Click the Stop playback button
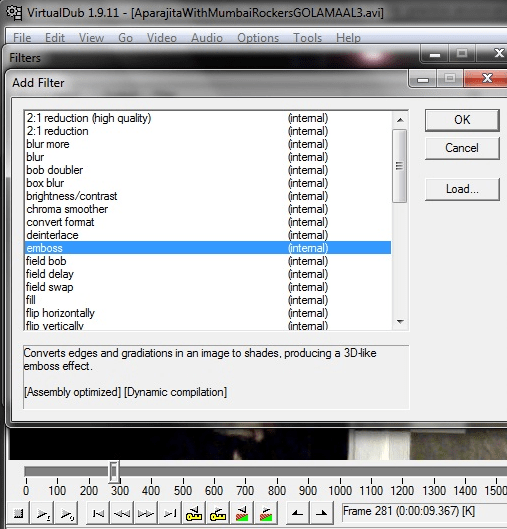The image size is (507, 529). (18, 513)
